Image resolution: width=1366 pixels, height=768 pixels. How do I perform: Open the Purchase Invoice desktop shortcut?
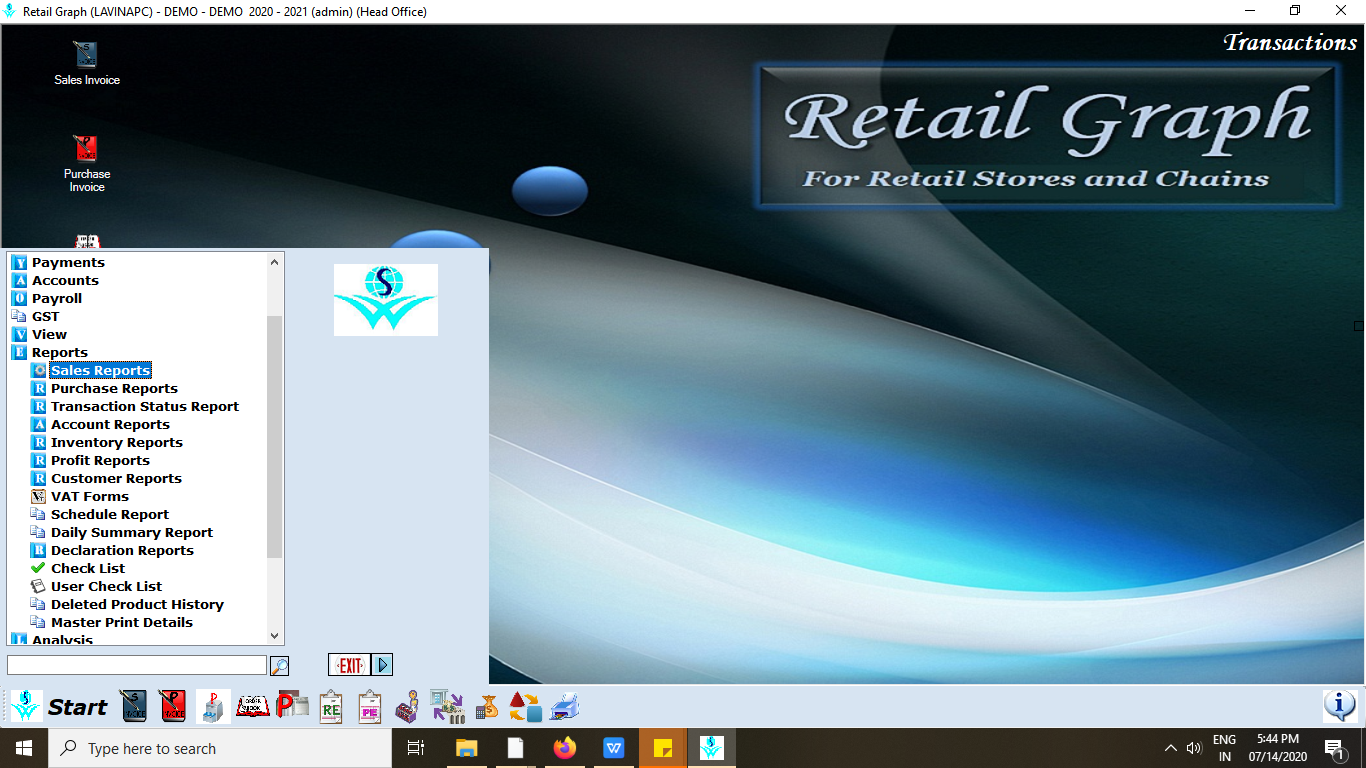tap(87, 163)
